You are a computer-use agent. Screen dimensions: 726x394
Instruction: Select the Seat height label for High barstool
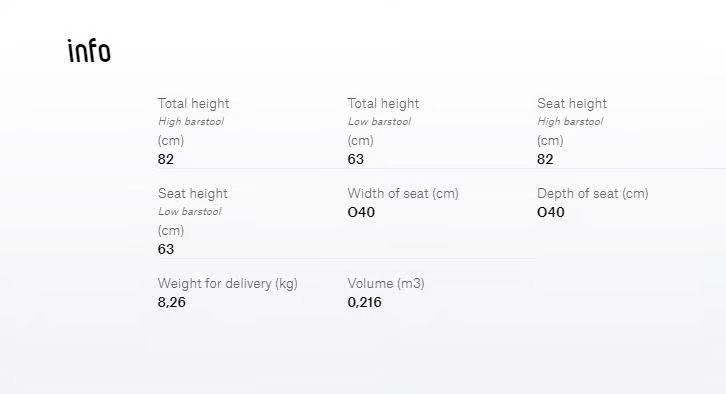point(572,103)
